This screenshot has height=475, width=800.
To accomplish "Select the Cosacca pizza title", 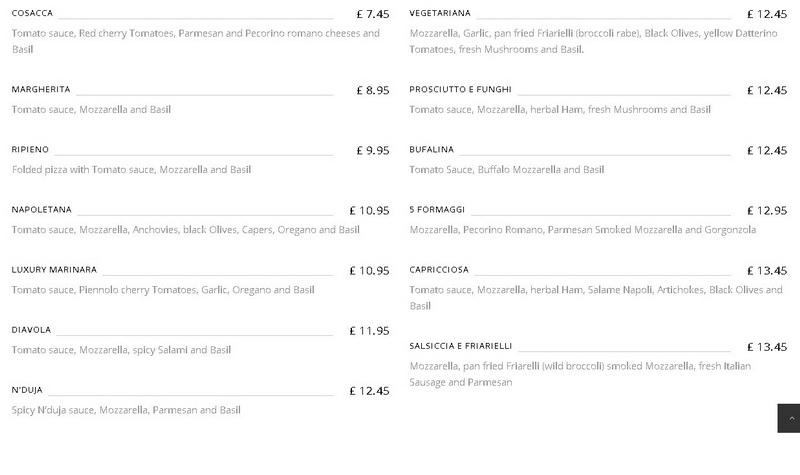I will pyautogui.click(x=32, y=13).
